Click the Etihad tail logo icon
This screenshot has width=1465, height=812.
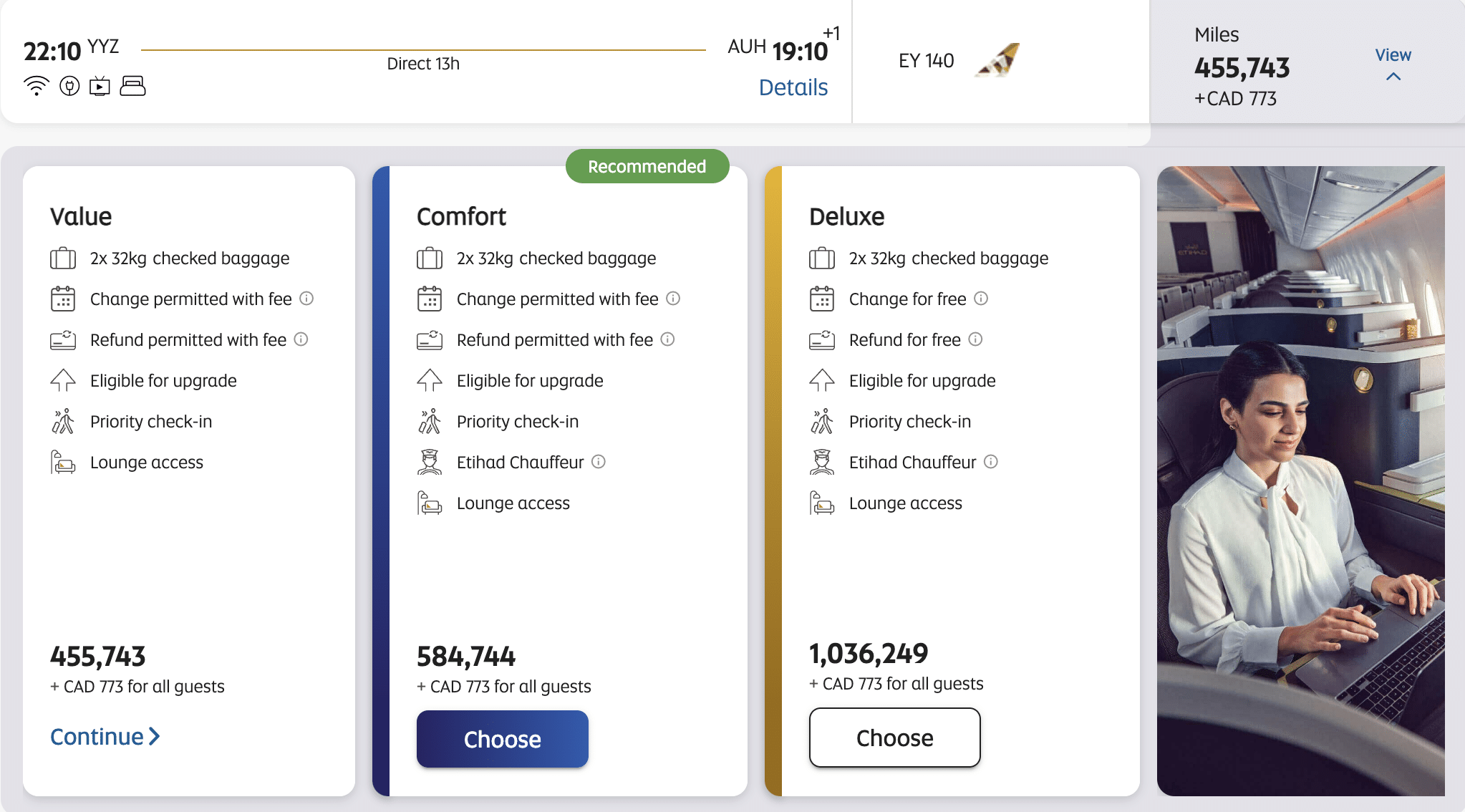tap(998, 60)
